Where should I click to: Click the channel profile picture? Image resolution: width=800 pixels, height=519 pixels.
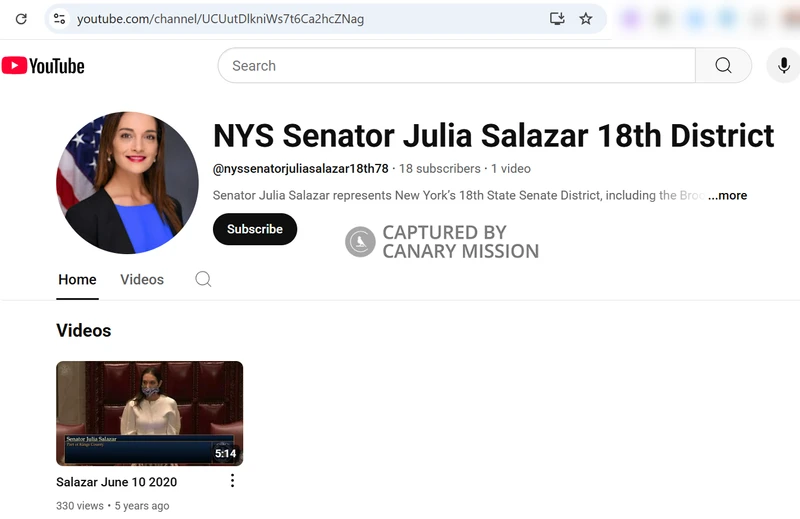pyautogui.click(x=127, y=183)
